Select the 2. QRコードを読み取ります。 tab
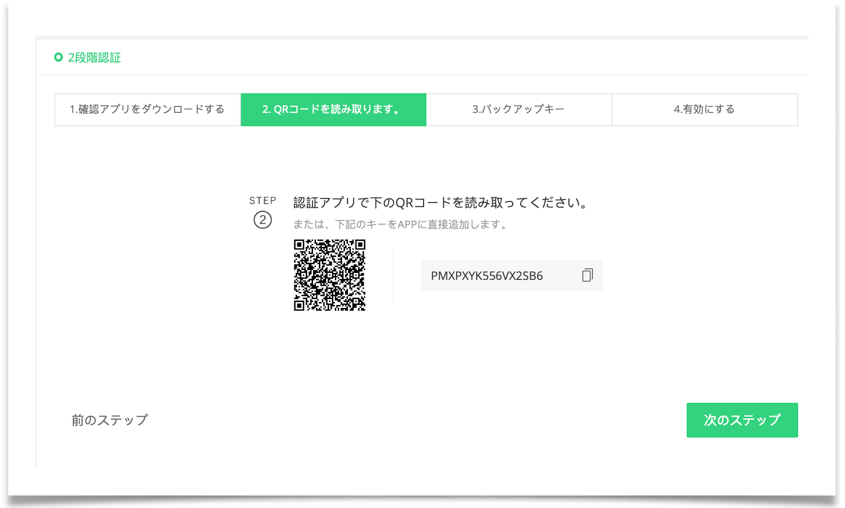The image size is (845, 508). coord(333,110)
